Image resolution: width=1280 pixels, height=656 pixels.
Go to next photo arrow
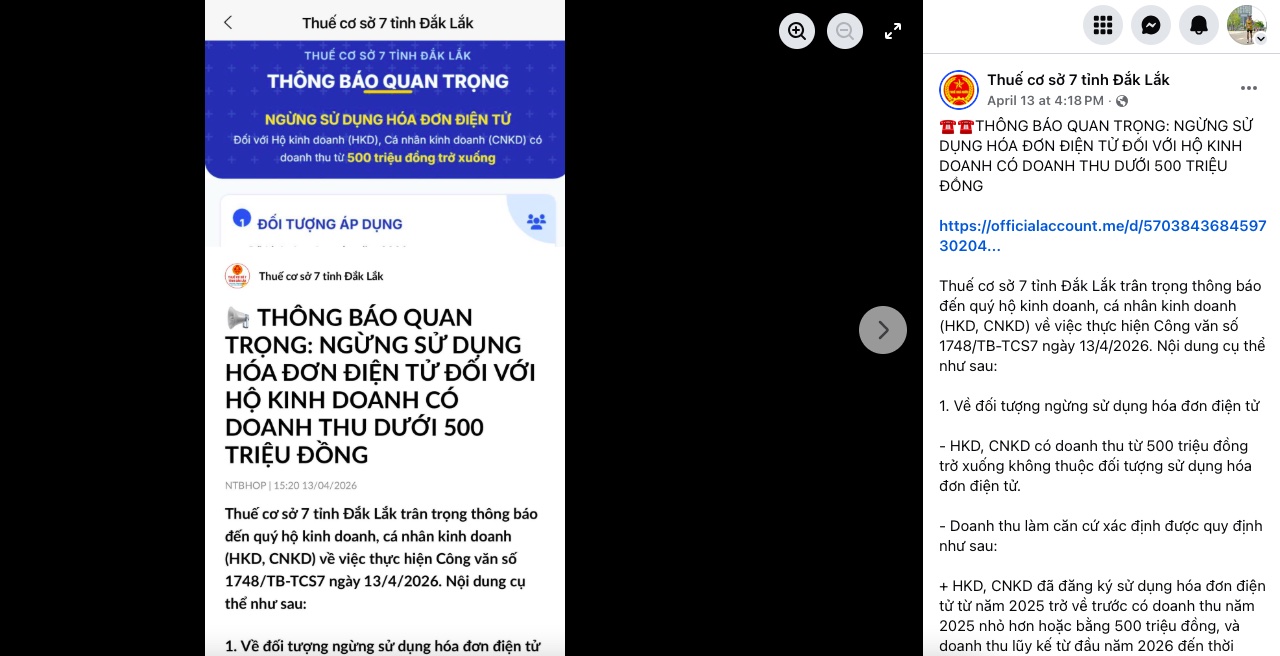883,330
